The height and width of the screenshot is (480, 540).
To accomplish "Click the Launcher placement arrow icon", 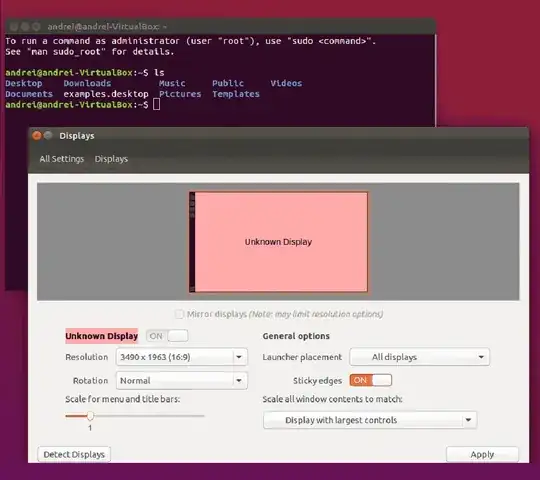I will [x=481, y=357].
